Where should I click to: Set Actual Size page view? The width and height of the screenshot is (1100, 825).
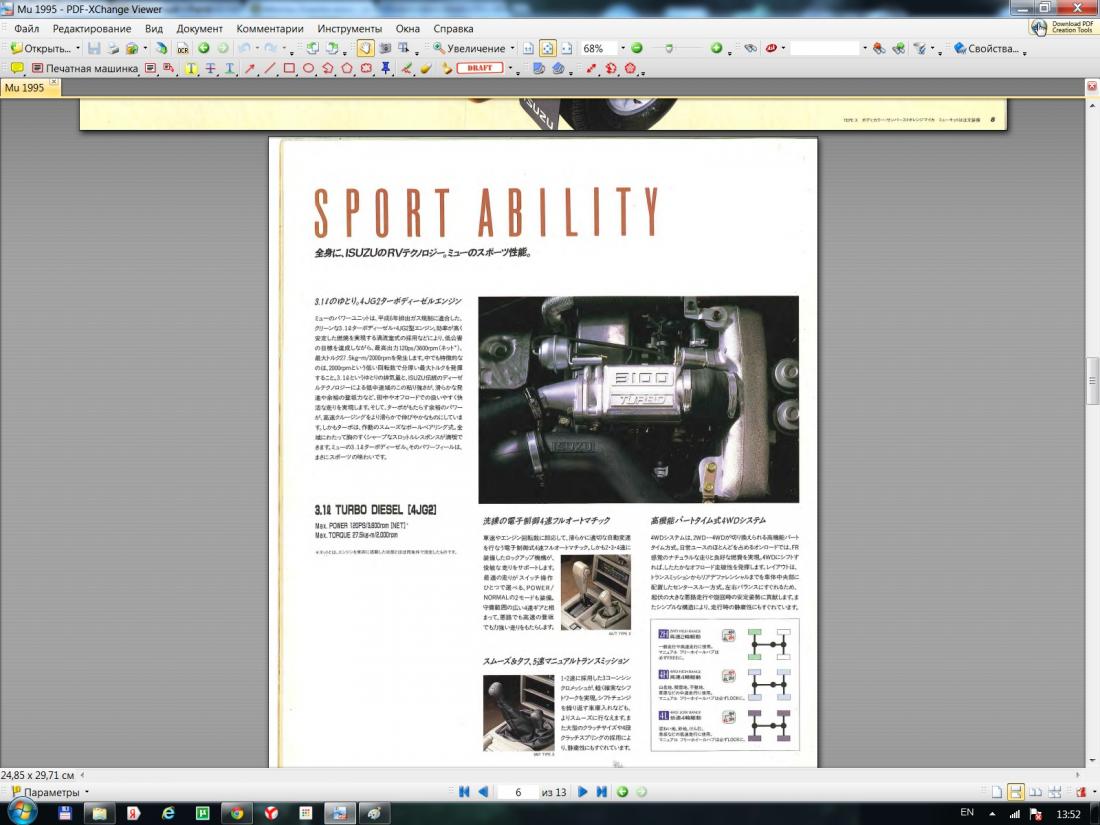(528, 48)
